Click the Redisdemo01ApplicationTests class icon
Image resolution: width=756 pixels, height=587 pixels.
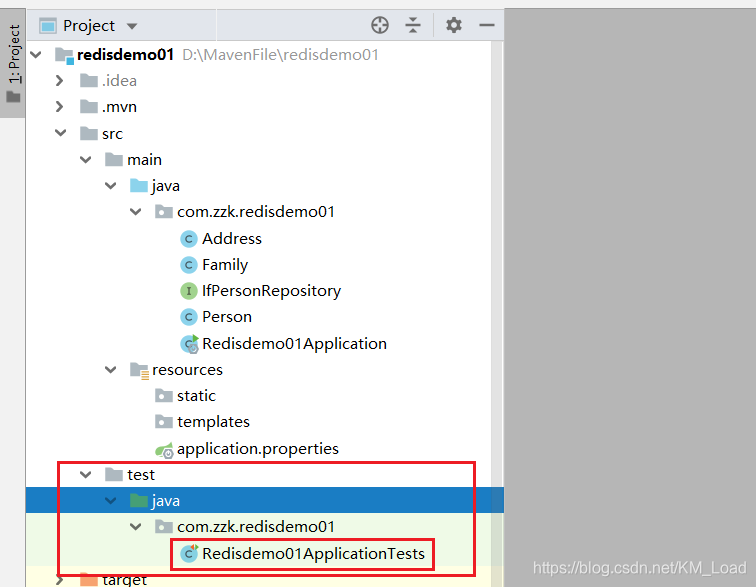[x=189, y=554]
